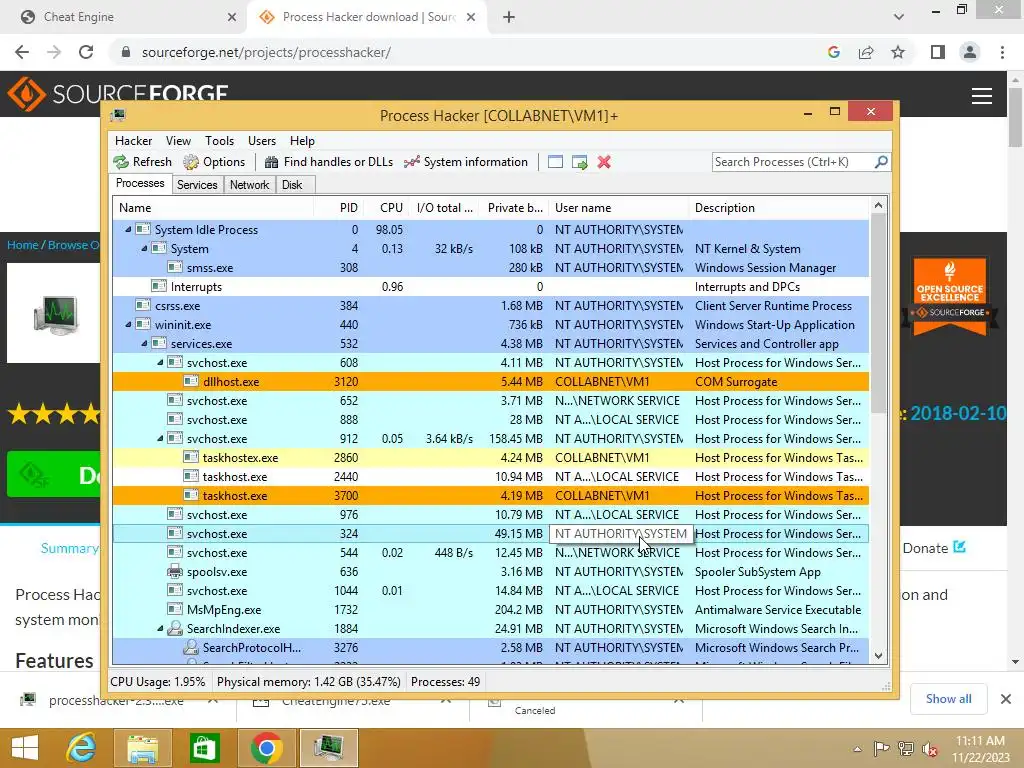Reload the browser page
1024x768 pixels.
[86, 52]
